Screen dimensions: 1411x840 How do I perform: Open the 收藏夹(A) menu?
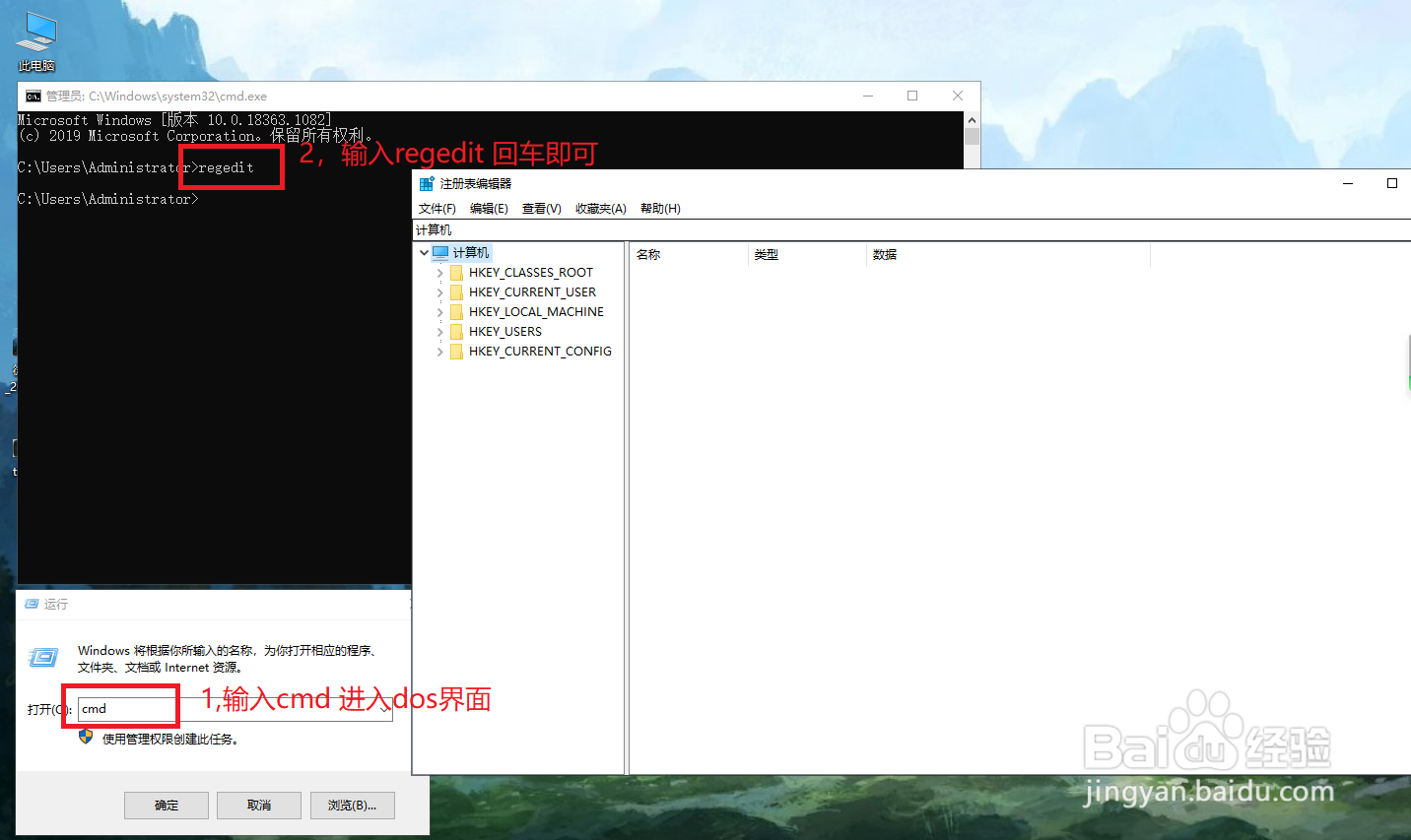[601, 209]
